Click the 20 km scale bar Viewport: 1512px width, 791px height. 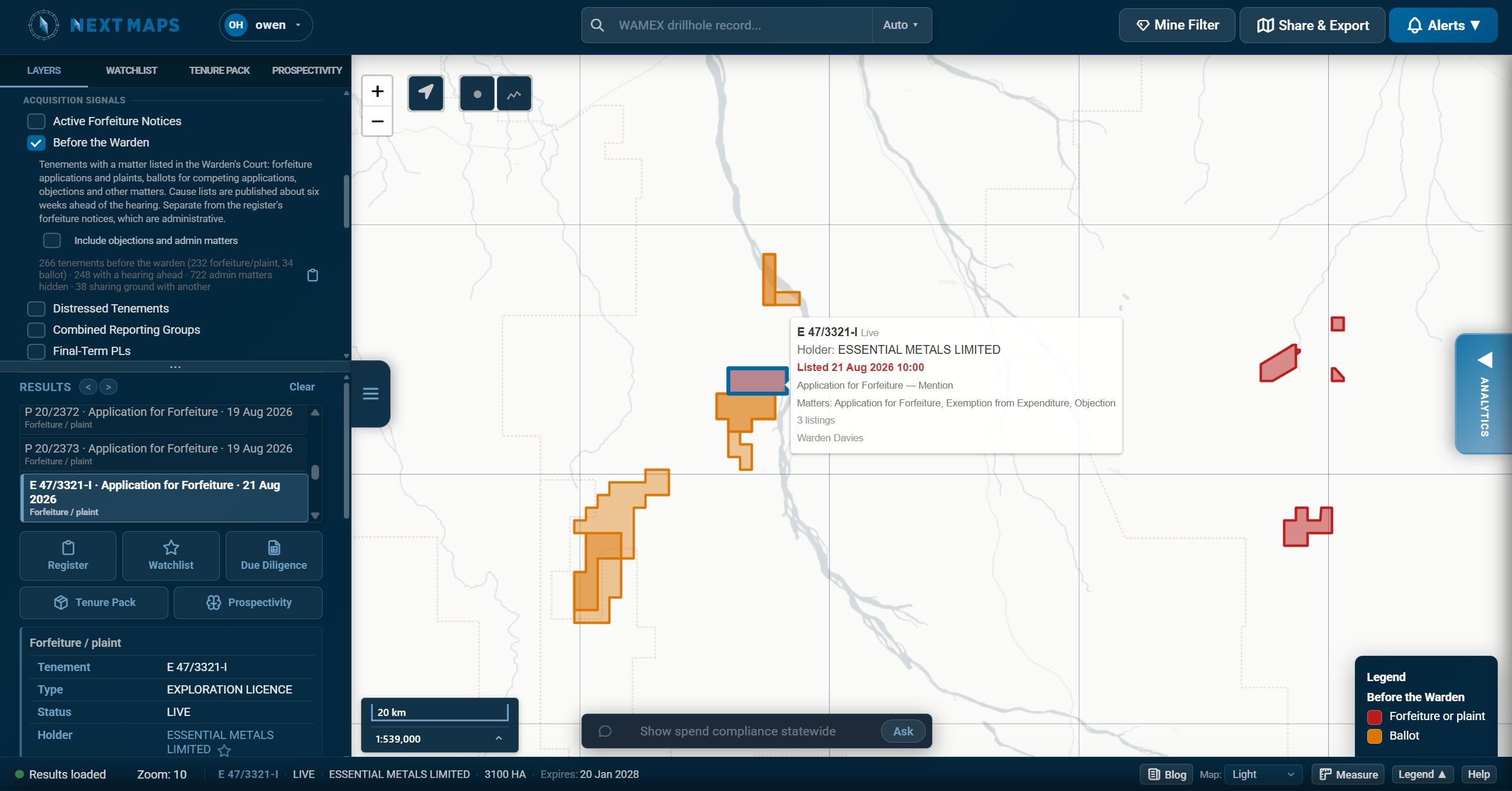(440, 712)
